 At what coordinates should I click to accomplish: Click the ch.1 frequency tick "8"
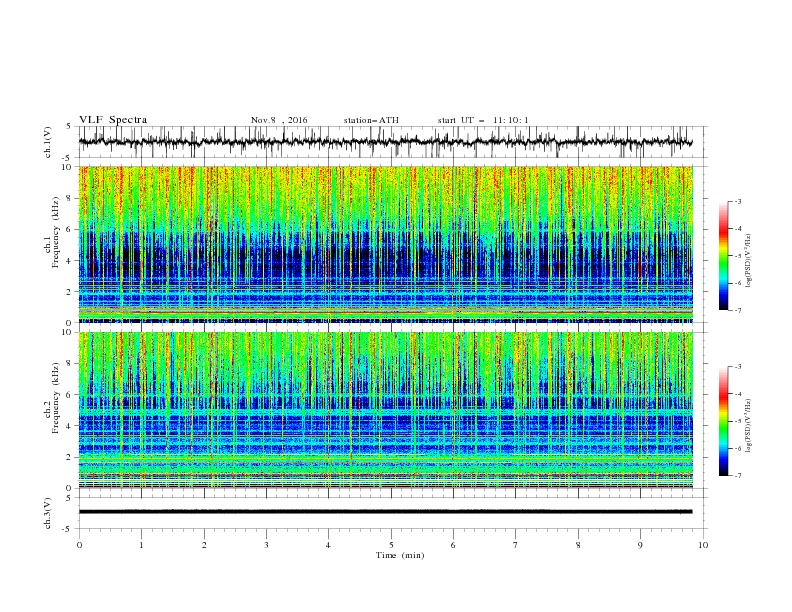pos(69,198)
